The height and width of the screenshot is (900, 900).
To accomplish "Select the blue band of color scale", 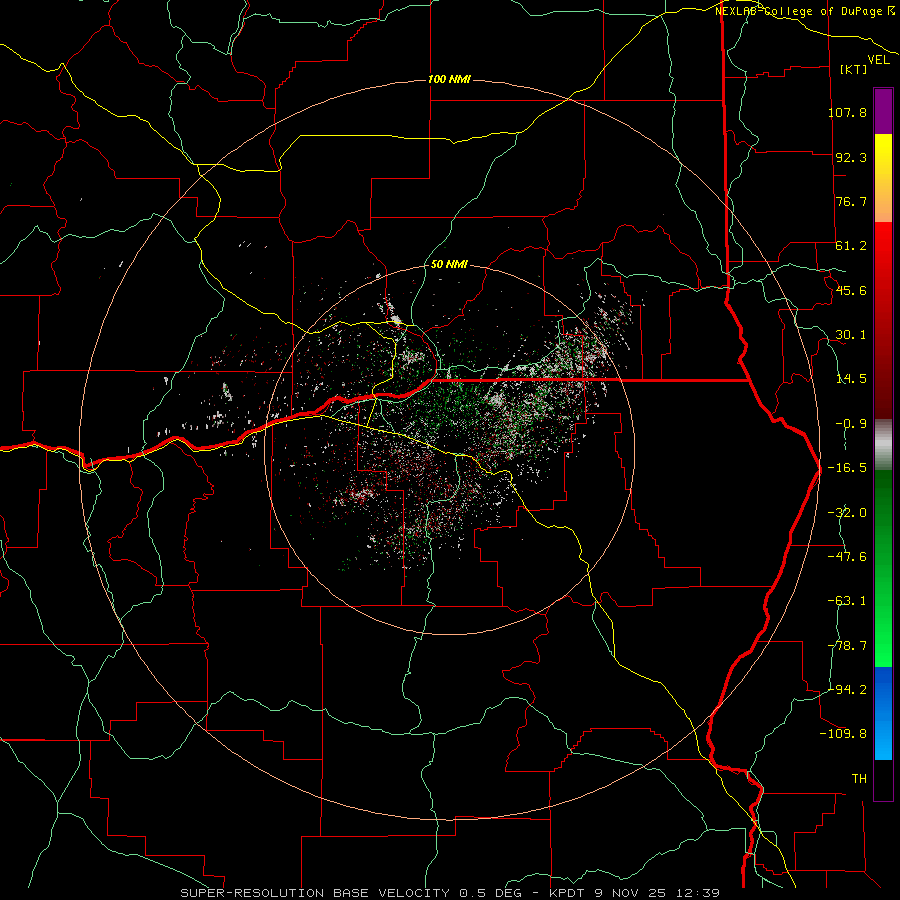I will pyautogui.click(x=883, y=713).
